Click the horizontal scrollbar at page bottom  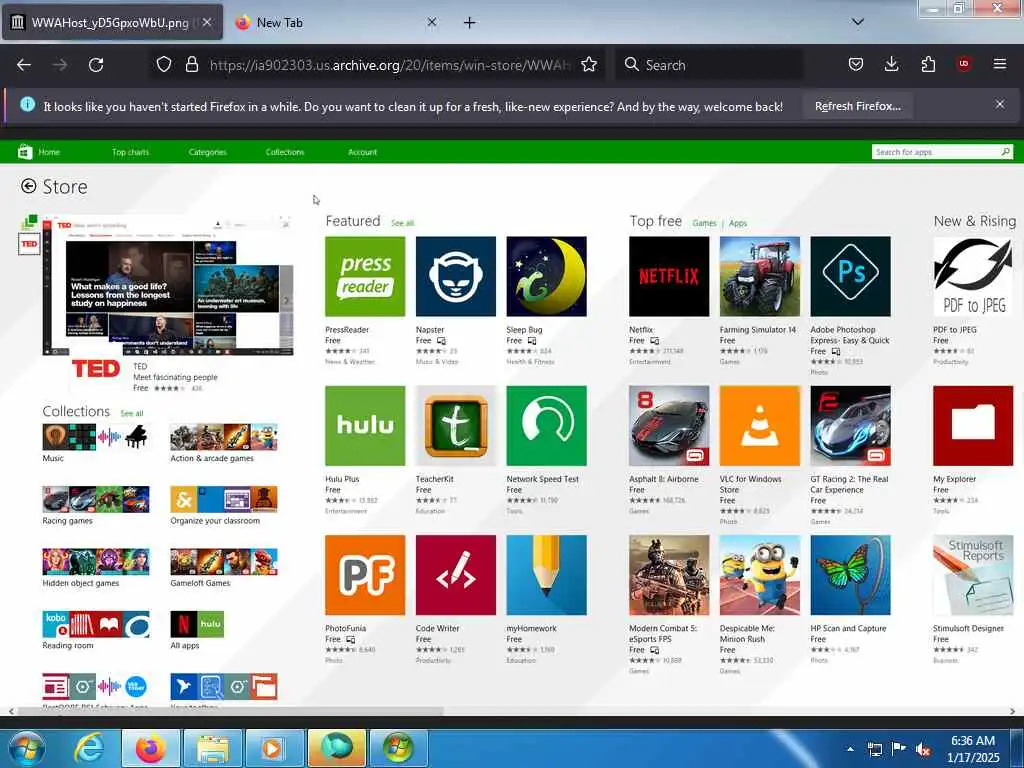pos(230,711)
